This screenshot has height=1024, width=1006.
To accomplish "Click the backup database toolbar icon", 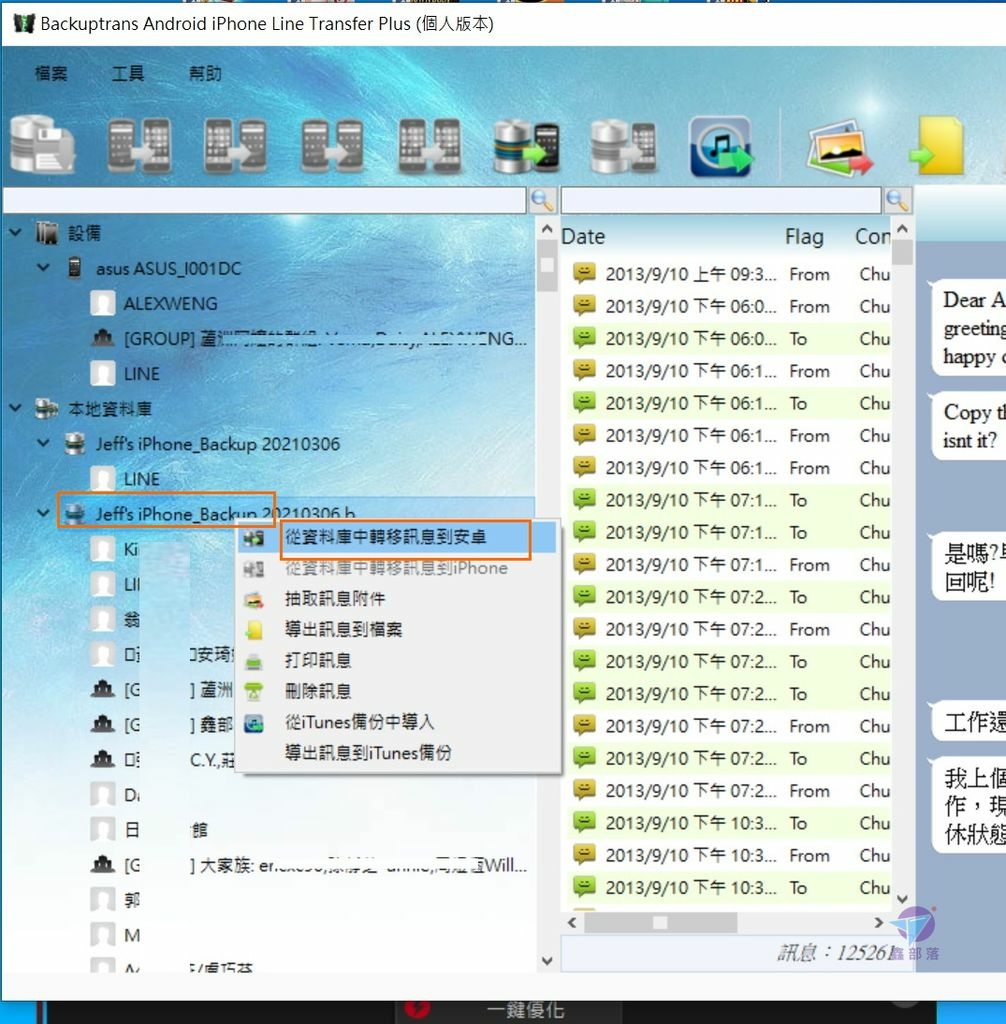I will coord(43,145).
